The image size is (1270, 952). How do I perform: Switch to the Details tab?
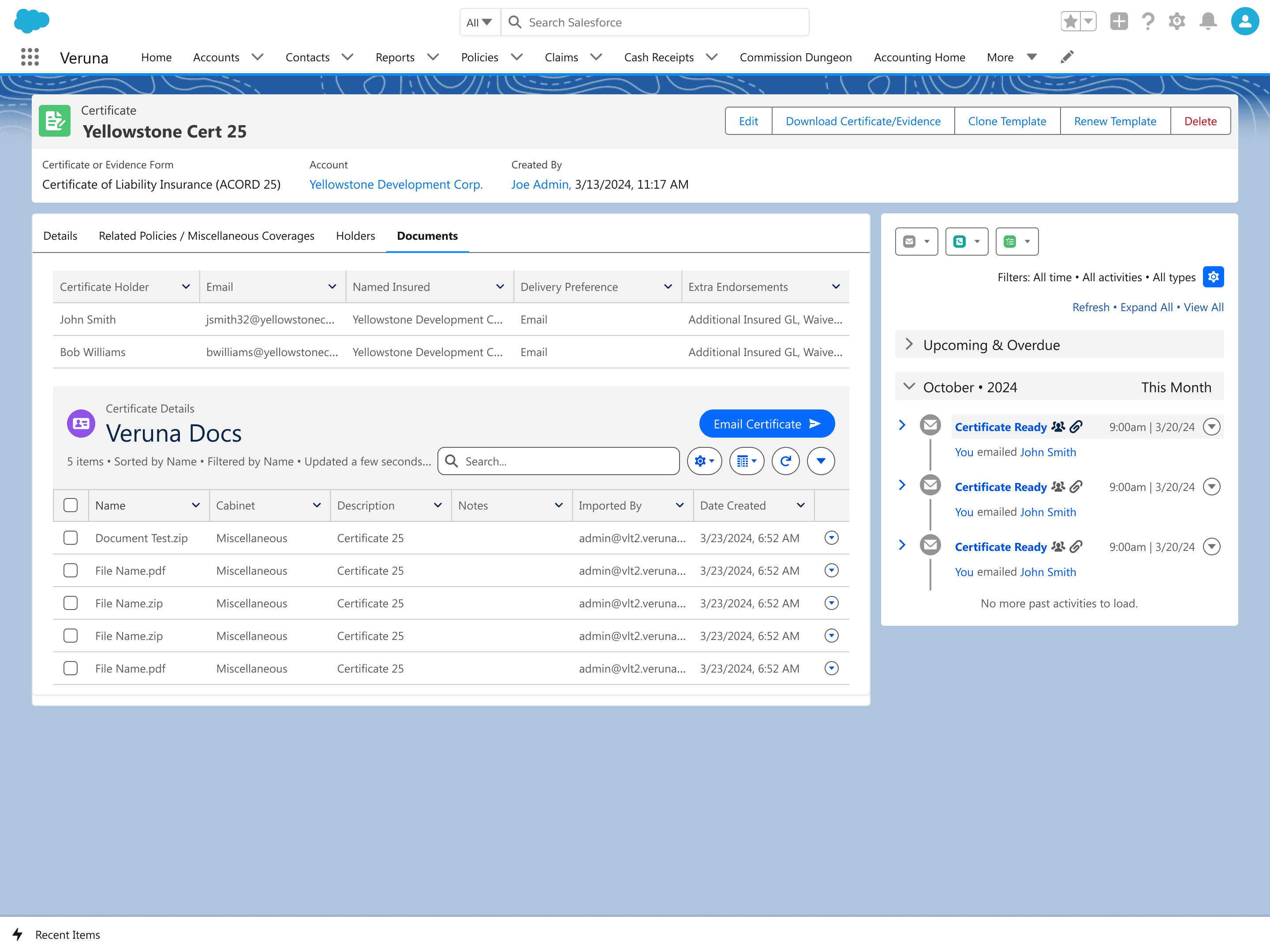pyautogui.click(x=60, y=236)
